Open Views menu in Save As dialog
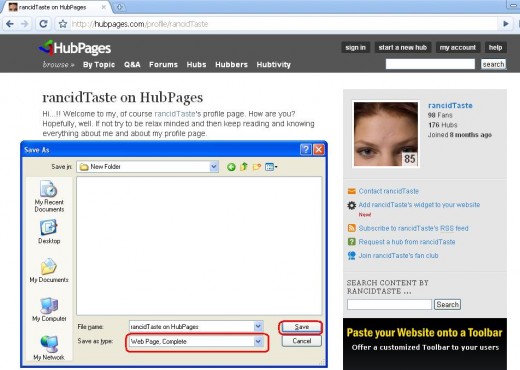Viewport: 520px width, 370px height. click(271, 167)
